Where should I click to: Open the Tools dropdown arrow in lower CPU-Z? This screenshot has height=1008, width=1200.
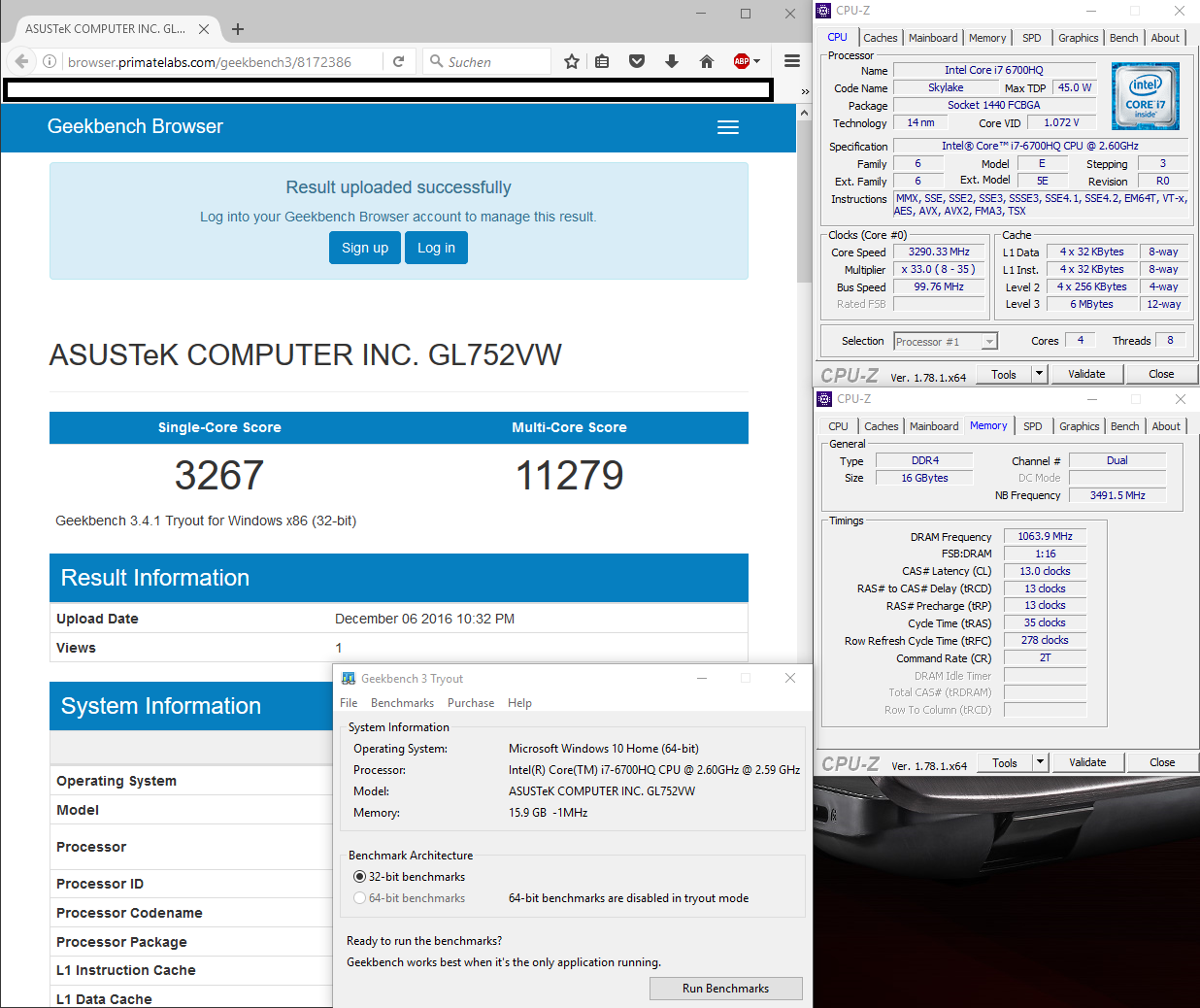pos(1040,762)
